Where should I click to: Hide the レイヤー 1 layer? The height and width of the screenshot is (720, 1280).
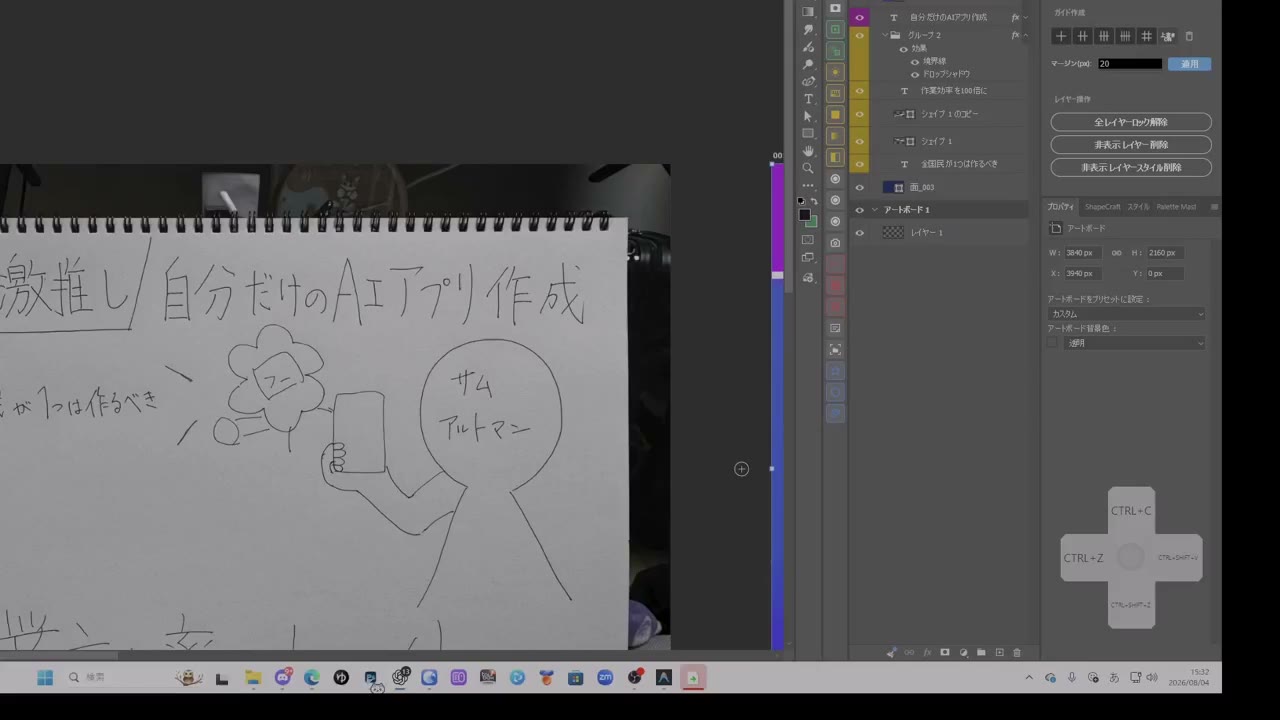[x=859, y=233]
